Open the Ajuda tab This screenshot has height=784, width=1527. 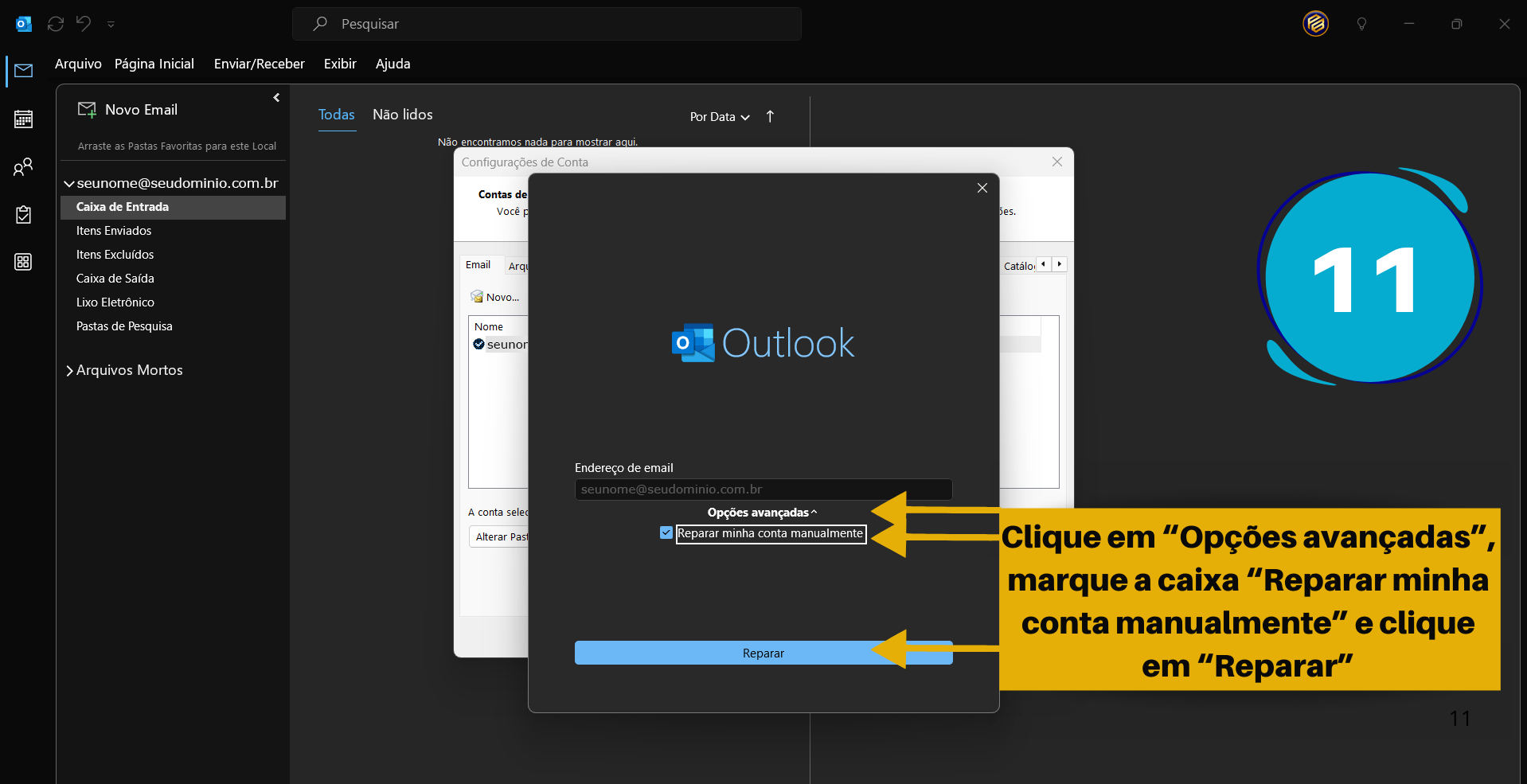(x=393, y=64)
